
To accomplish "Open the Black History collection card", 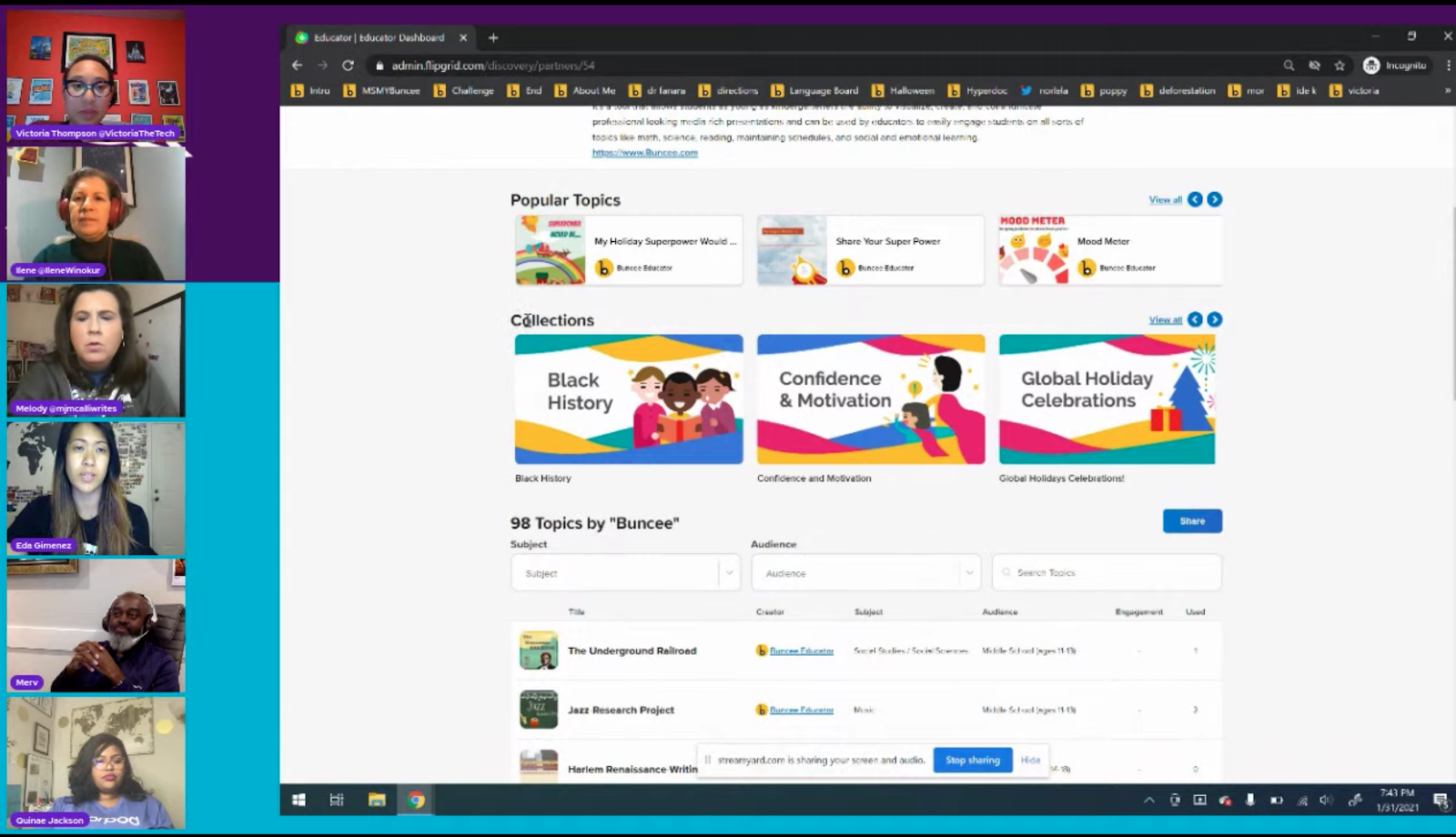I will [629, 399].
